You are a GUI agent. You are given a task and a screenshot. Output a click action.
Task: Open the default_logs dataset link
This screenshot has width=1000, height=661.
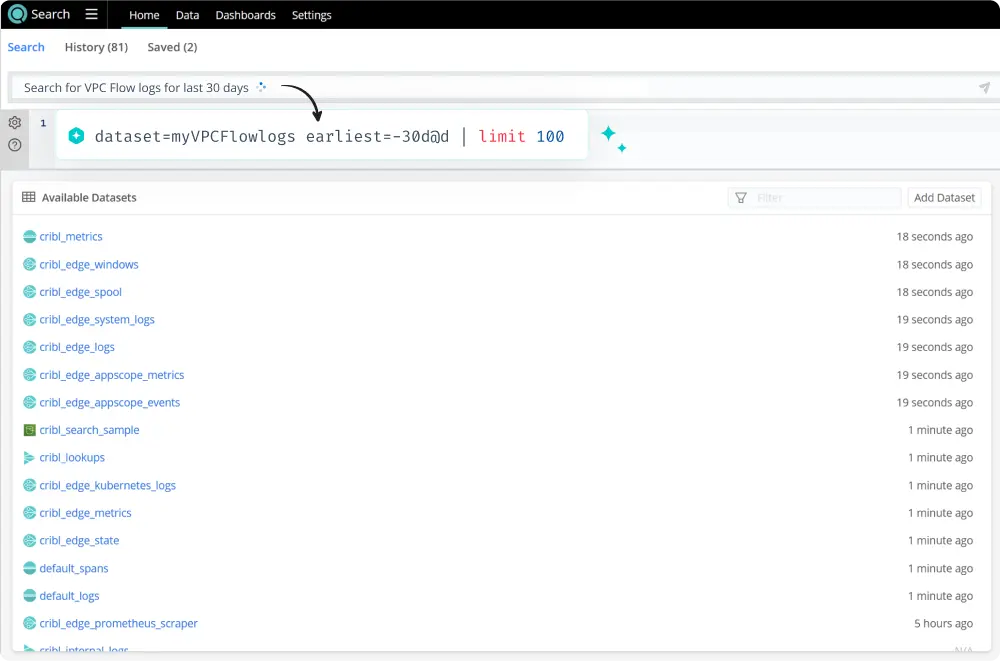coord(70,595)
